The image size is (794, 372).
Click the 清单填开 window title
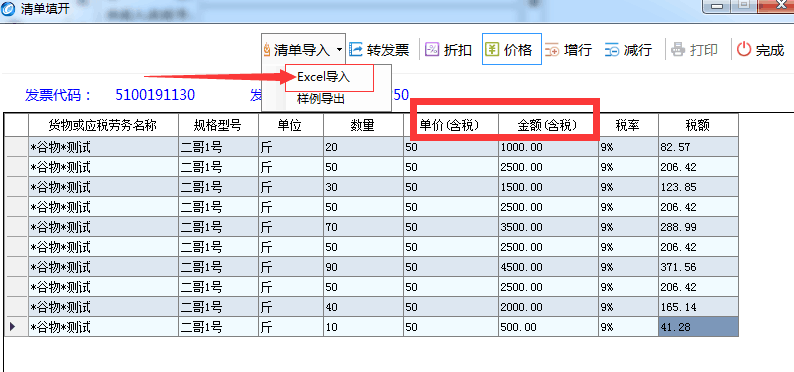(45, 8)
